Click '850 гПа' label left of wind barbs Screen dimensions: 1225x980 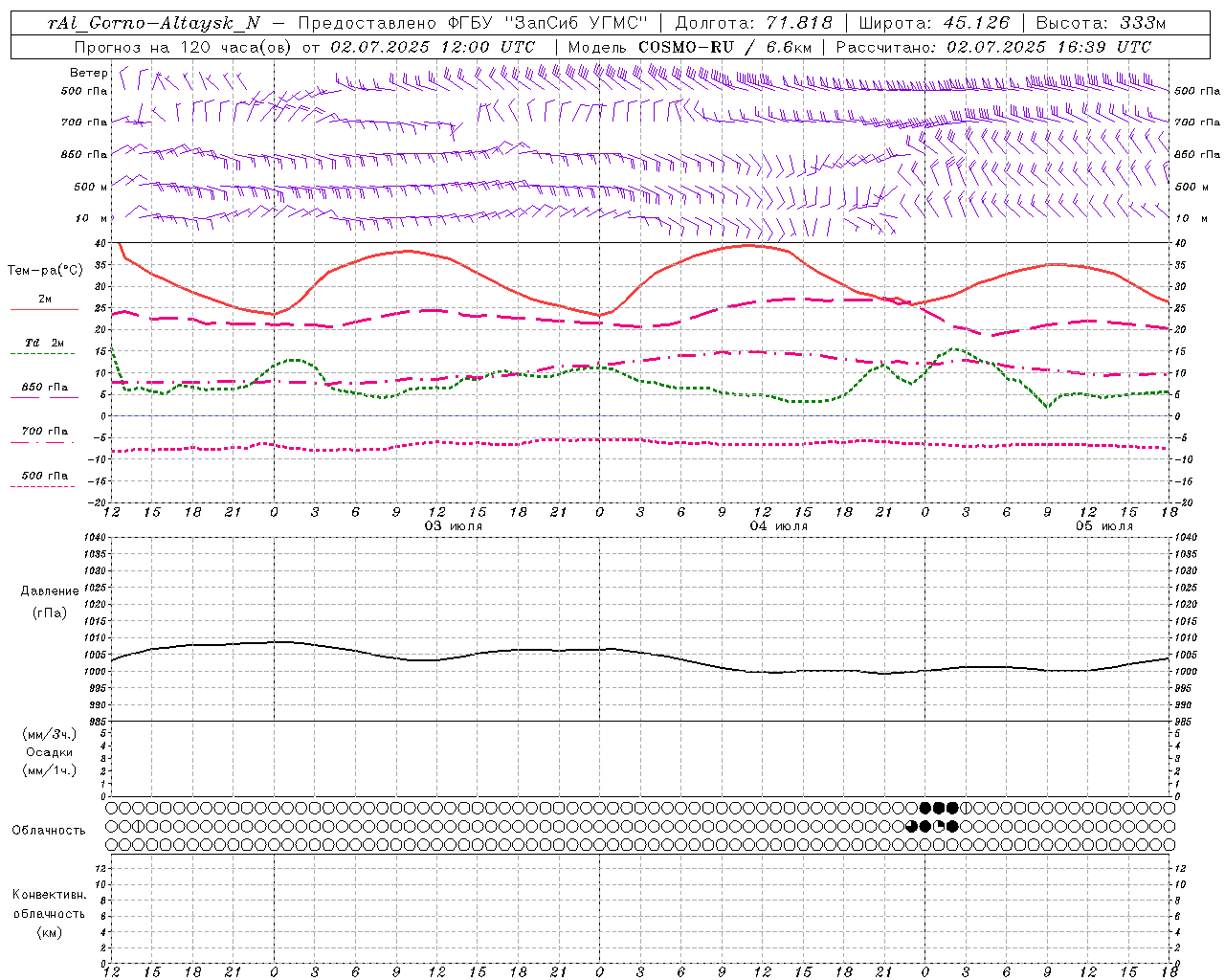pos(84,154)
